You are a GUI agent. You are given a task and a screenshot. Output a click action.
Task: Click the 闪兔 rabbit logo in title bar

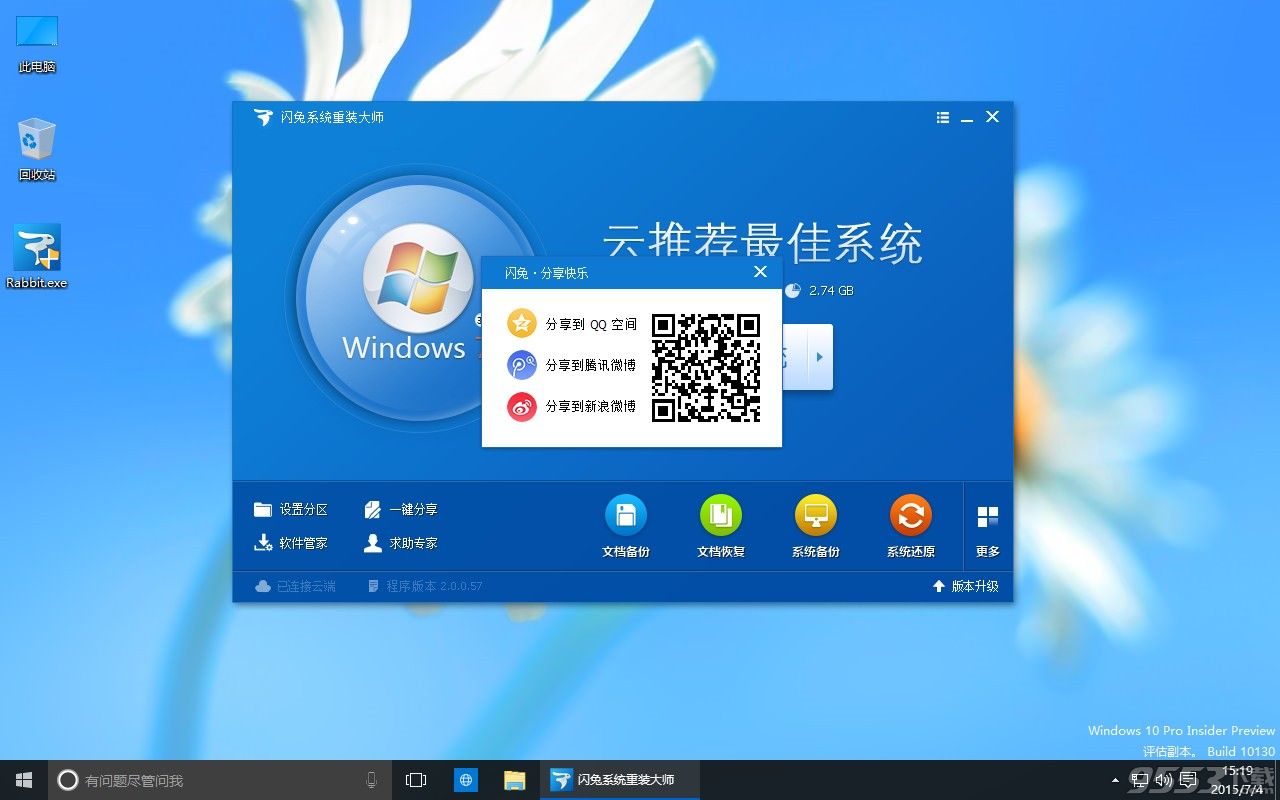(x=263, y=118)
